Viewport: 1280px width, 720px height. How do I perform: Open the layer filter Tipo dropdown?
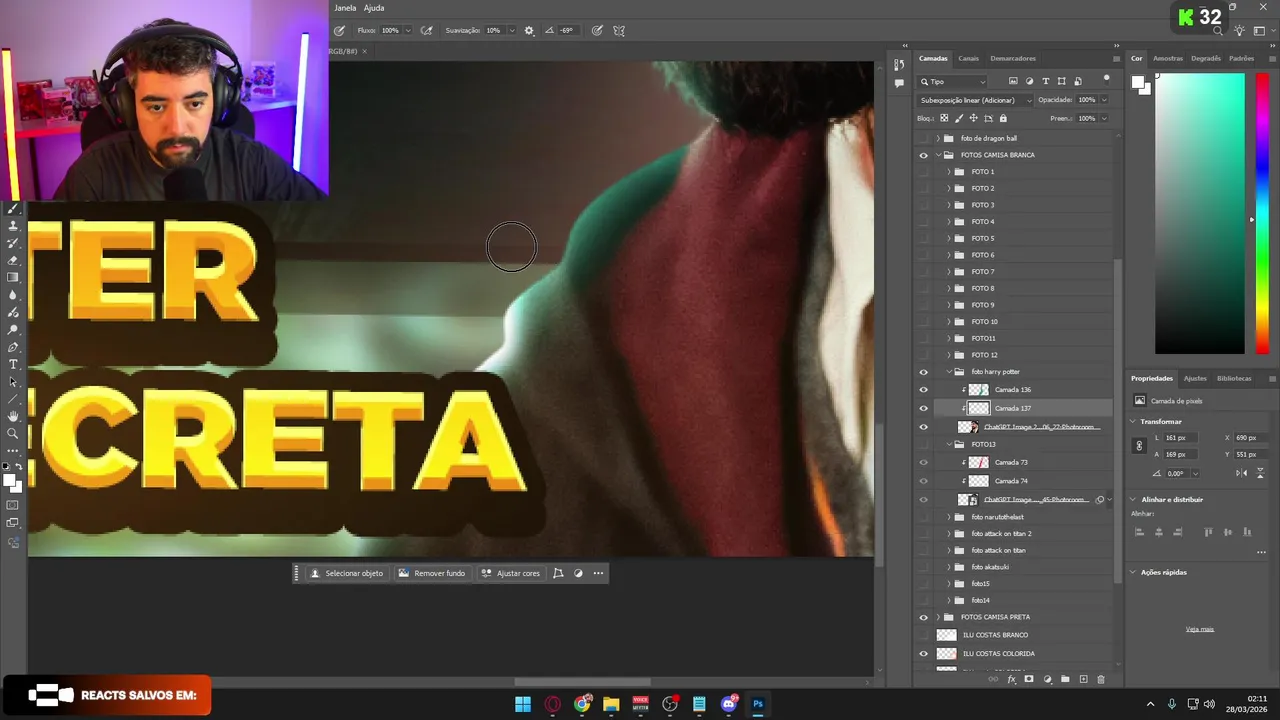953,81
